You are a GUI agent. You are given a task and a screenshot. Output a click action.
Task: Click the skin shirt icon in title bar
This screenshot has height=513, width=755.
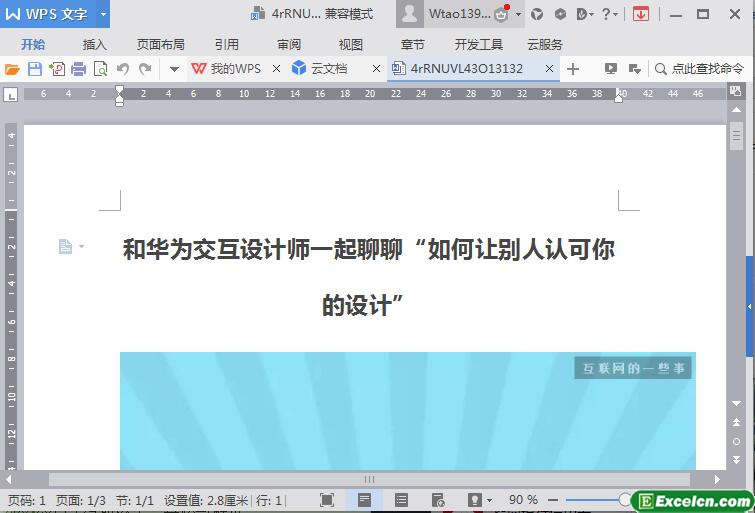(x=537, y=14)
